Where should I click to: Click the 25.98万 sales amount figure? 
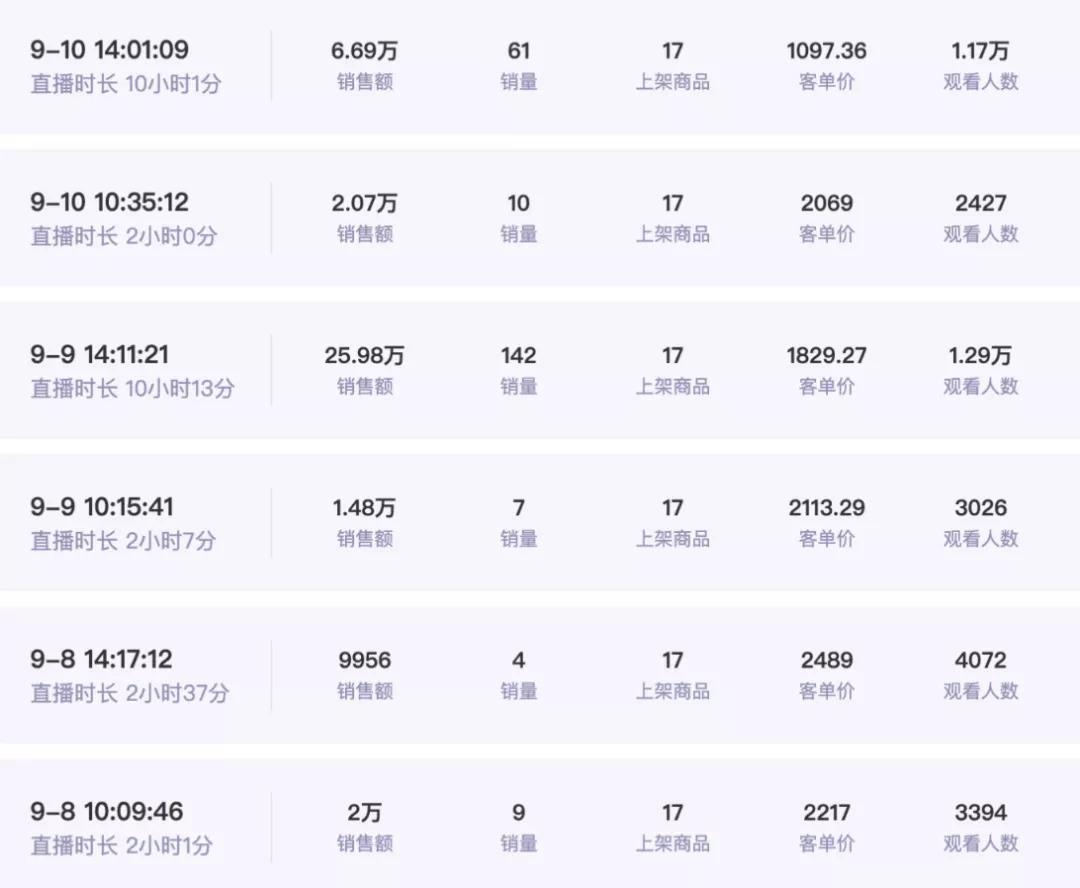[x=364, y=355]
